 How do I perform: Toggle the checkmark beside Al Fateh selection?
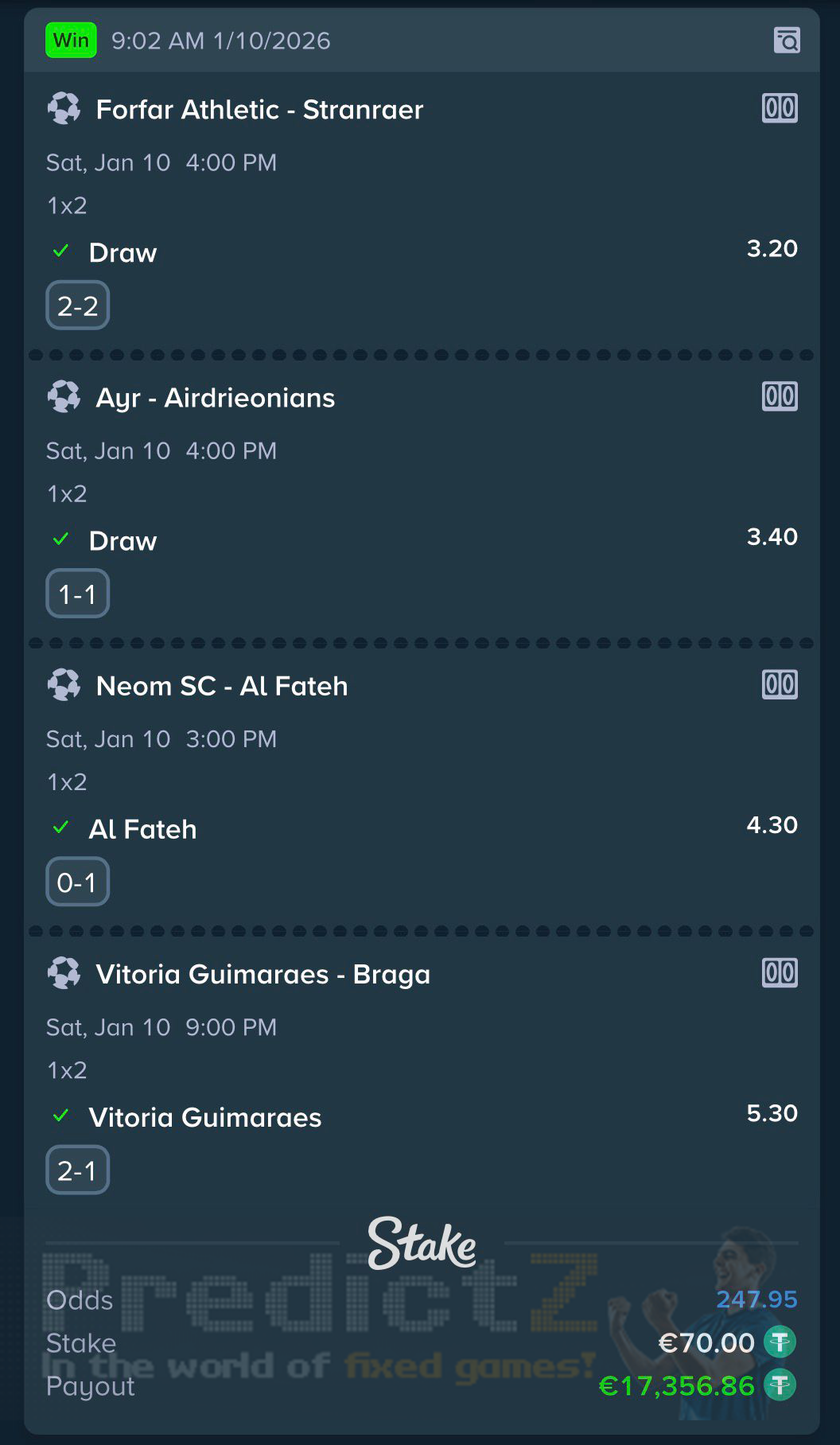tap(61, 828)
